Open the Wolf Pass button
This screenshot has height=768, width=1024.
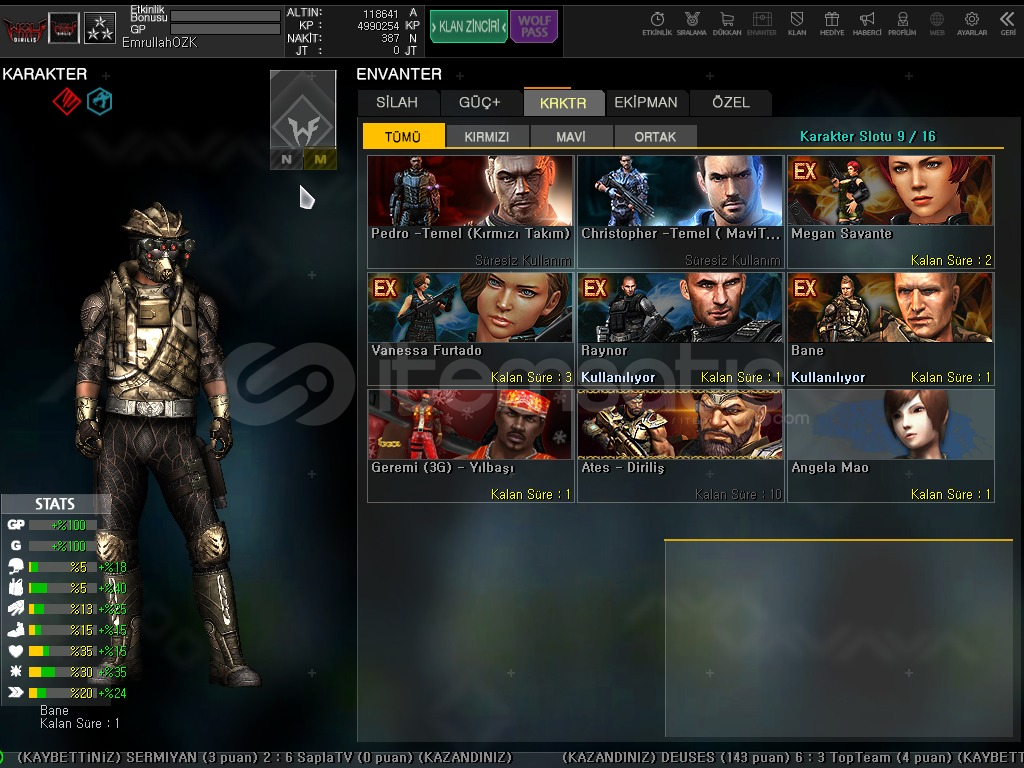tap(534, 27)
